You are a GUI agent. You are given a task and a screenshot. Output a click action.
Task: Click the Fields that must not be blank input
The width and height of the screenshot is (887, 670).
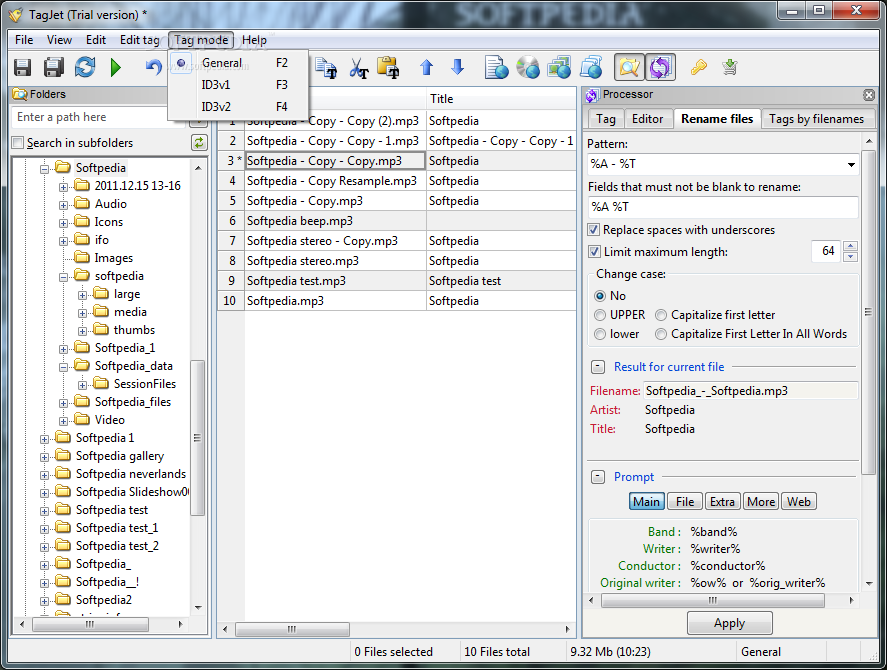[723, 207]
